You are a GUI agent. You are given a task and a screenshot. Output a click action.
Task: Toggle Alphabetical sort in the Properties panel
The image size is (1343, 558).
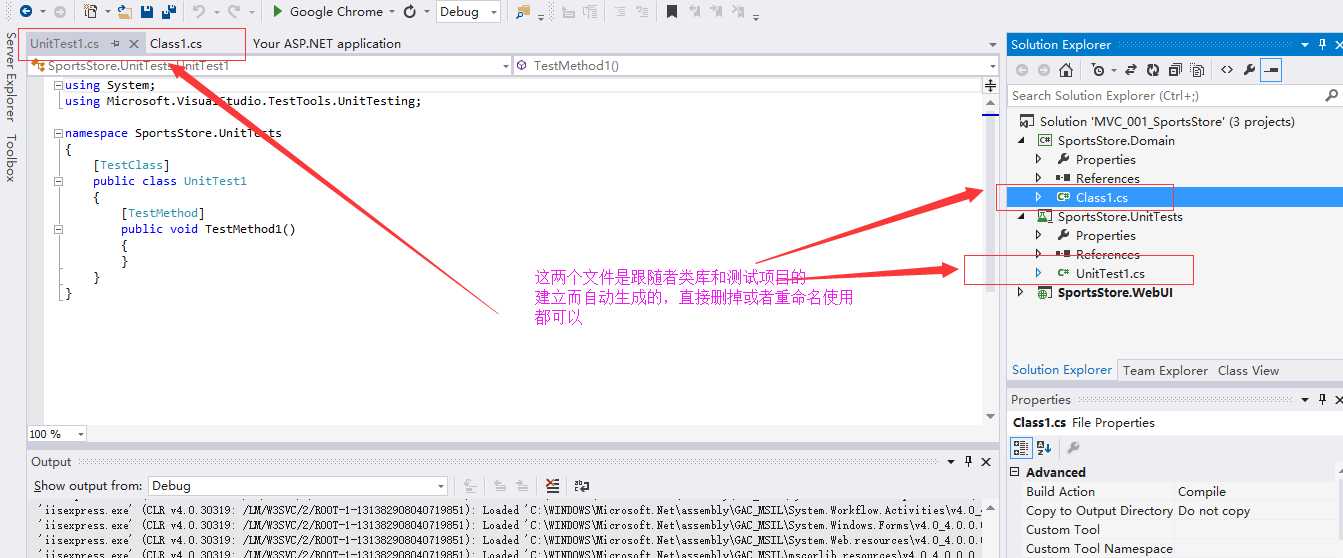point(1044,448)
